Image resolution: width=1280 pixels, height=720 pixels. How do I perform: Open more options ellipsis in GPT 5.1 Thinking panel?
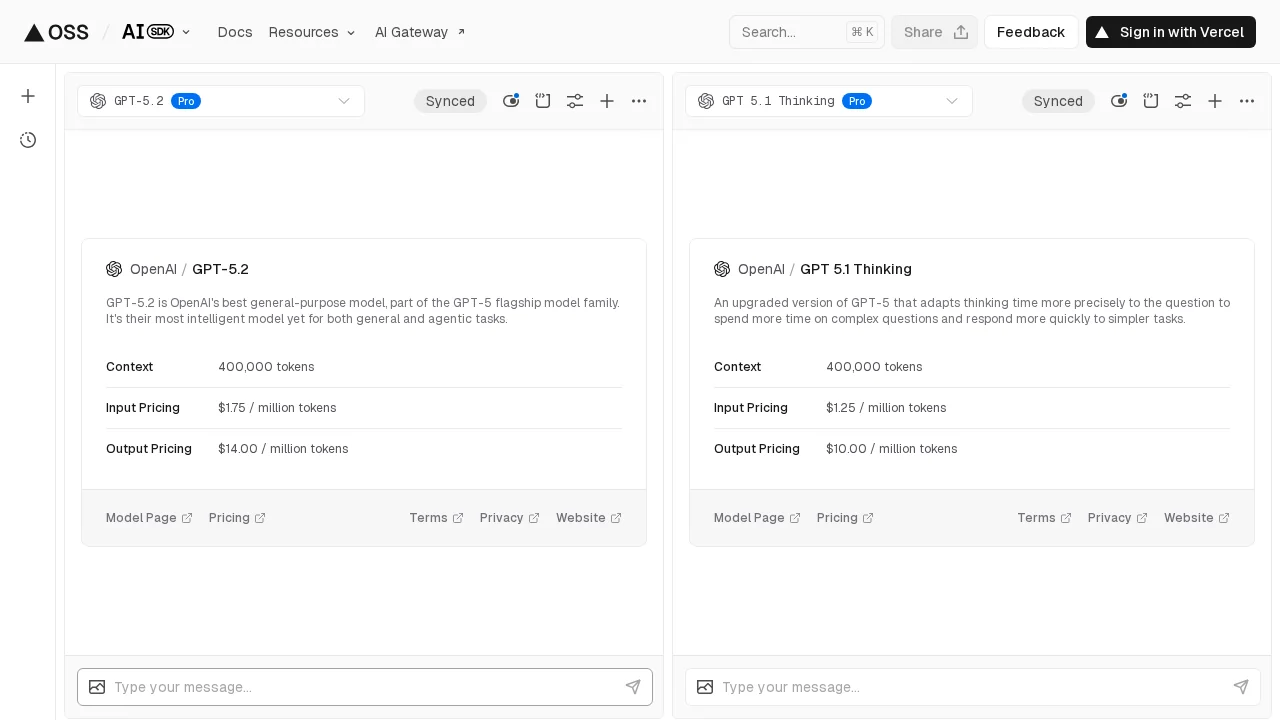click(x=1247, y=101)
